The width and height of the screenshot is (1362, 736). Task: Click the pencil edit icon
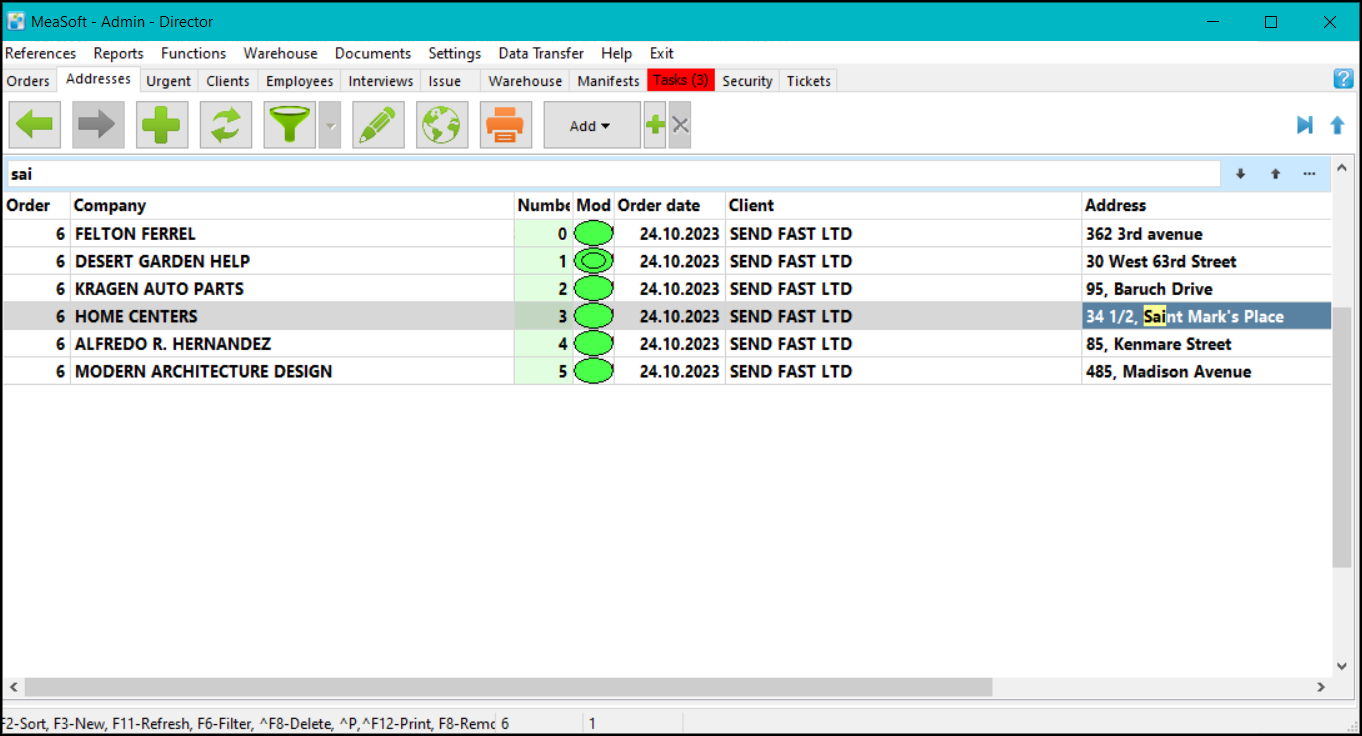(x=378, y=126)
